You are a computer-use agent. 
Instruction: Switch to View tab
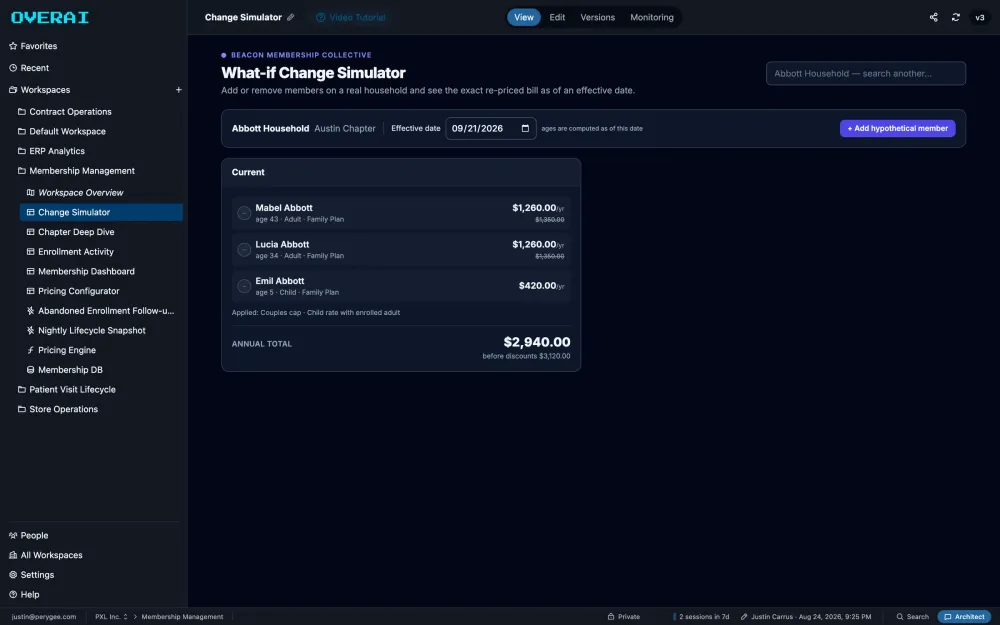(x=524, y=17)
